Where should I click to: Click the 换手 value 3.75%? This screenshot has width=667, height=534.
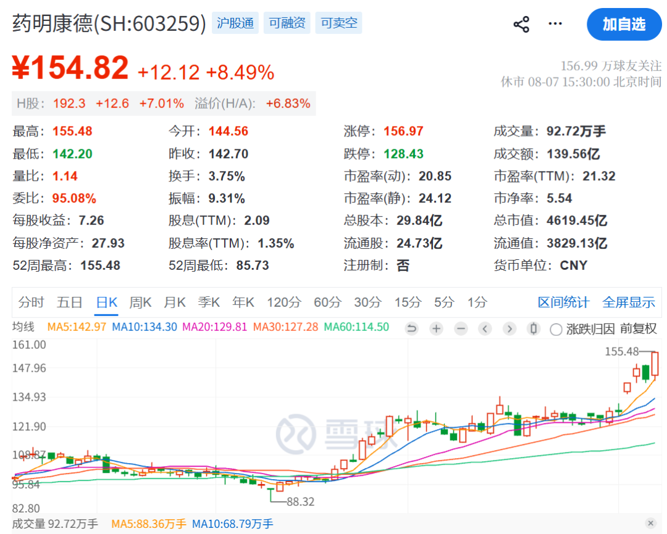[x=227, y=176]
